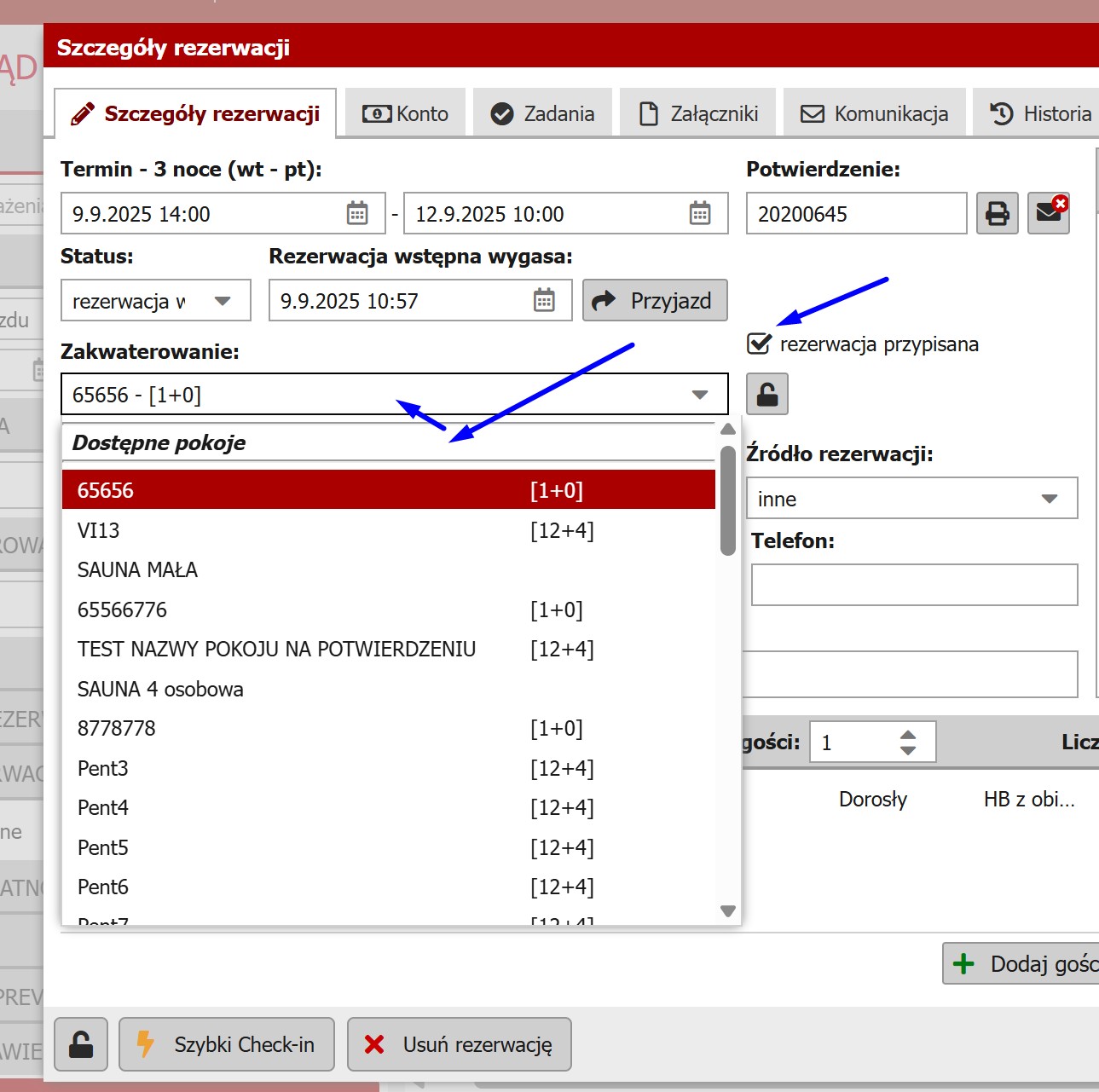Click the Dodaj gościa button
This screenshot has width=1099, height=1092.
pos(1021,963)
